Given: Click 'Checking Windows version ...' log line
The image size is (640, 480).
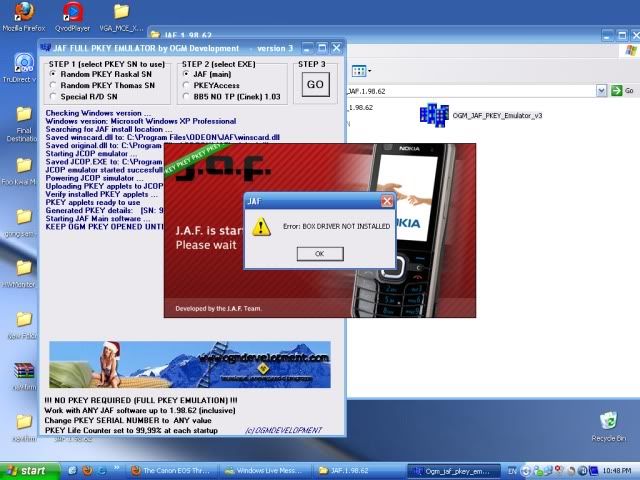Looking at the screenshot, I should (x=98, y=113).
